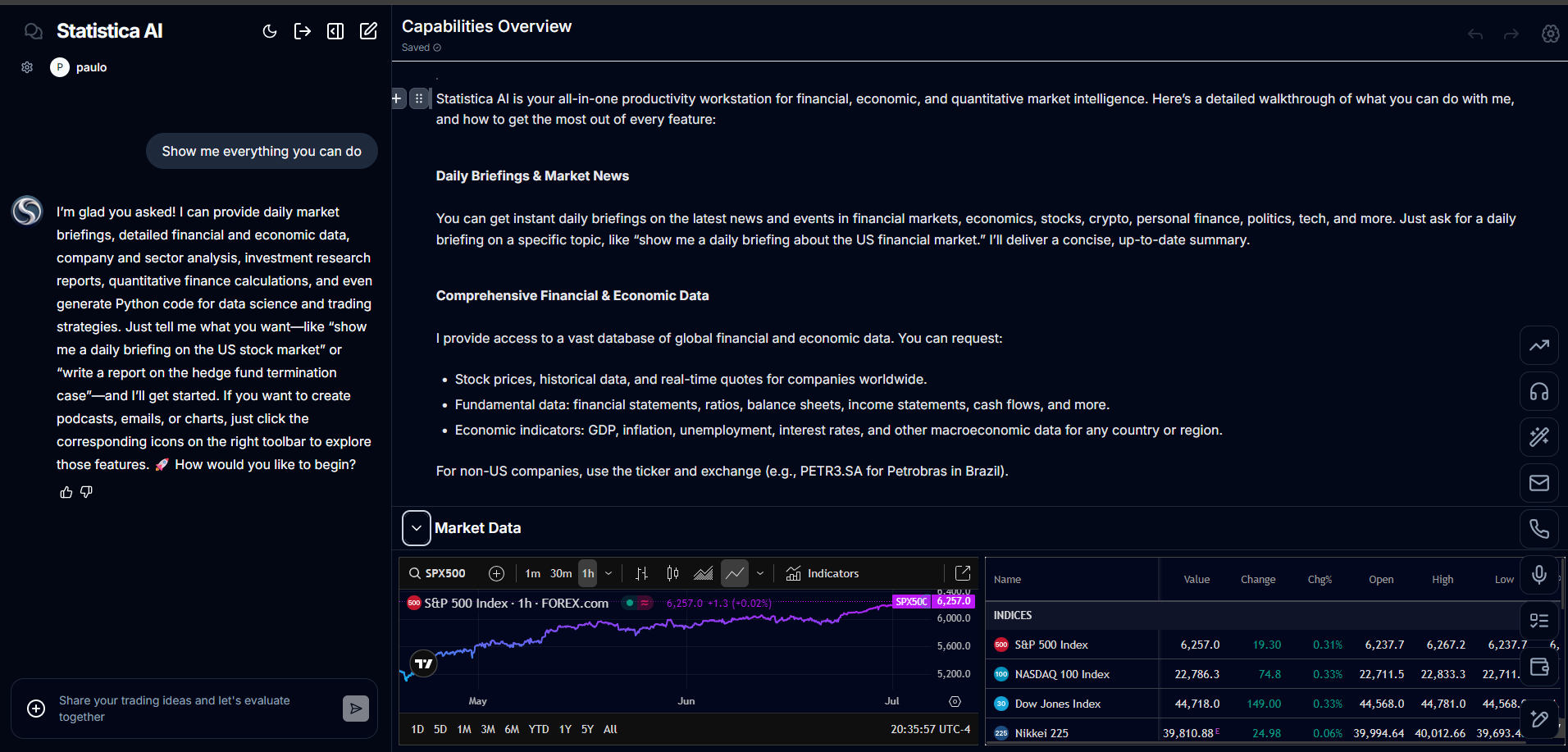Set chart range to All
Screen dimensions: 1568x752
pyautogui.click(x=610, y=729)
